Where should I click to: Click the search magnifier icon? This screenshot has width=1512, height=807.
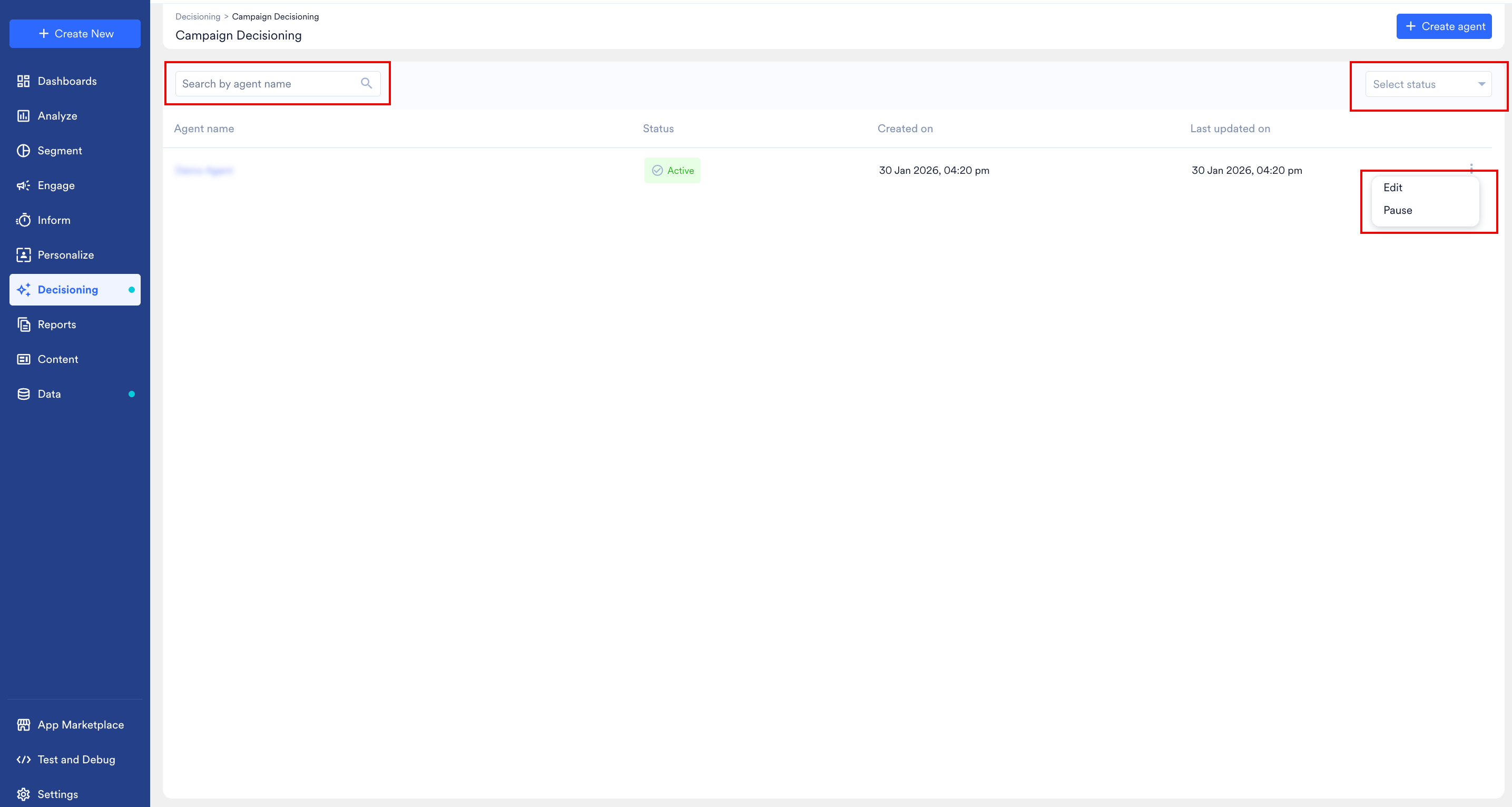pos(366,83)
